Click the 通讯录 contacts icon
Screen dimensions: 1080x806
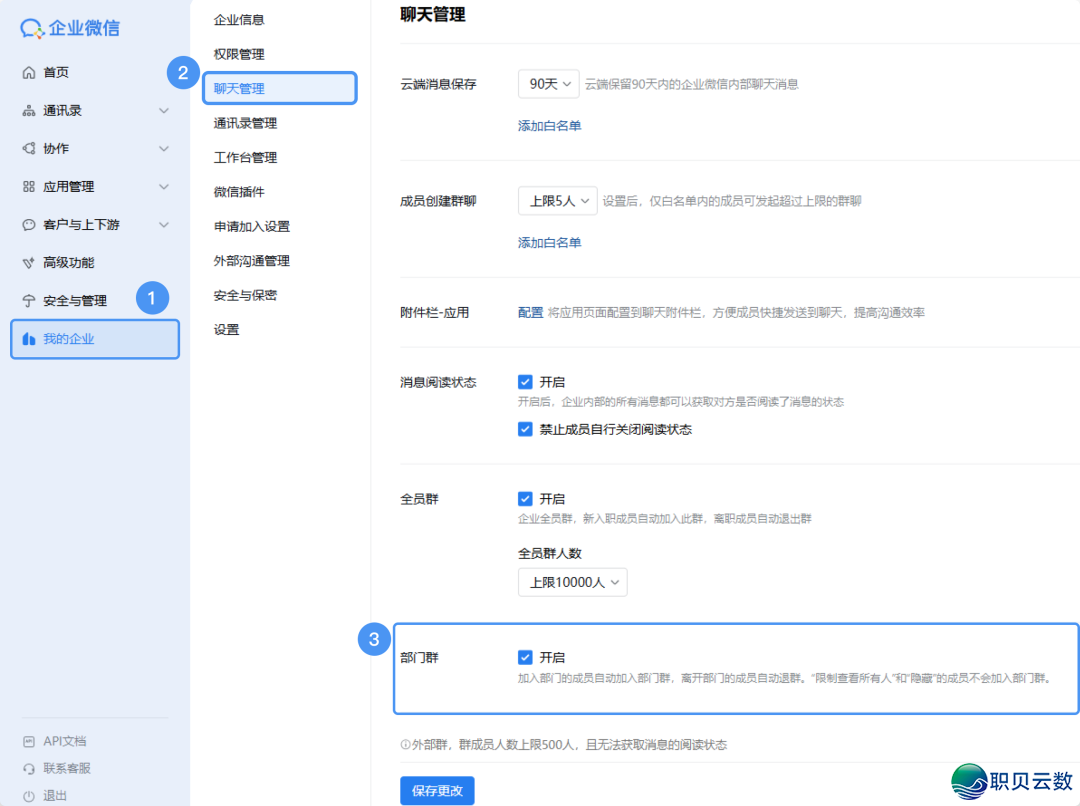click(28, 111)
